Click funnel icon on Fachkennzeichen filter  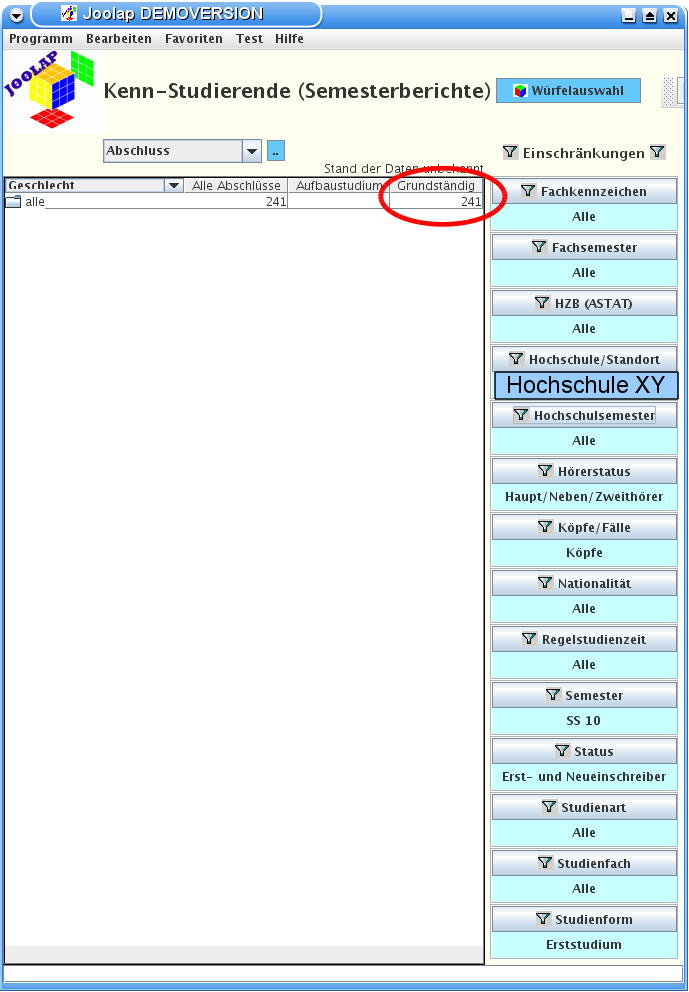point(528,191)
